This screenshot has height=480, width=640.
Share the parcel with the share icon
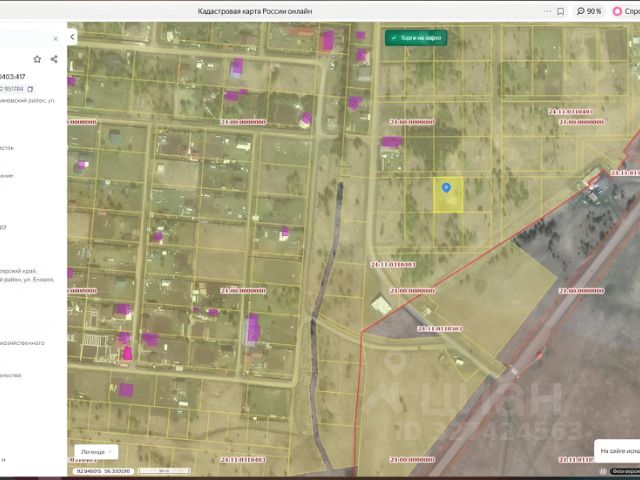coord(54,59)
